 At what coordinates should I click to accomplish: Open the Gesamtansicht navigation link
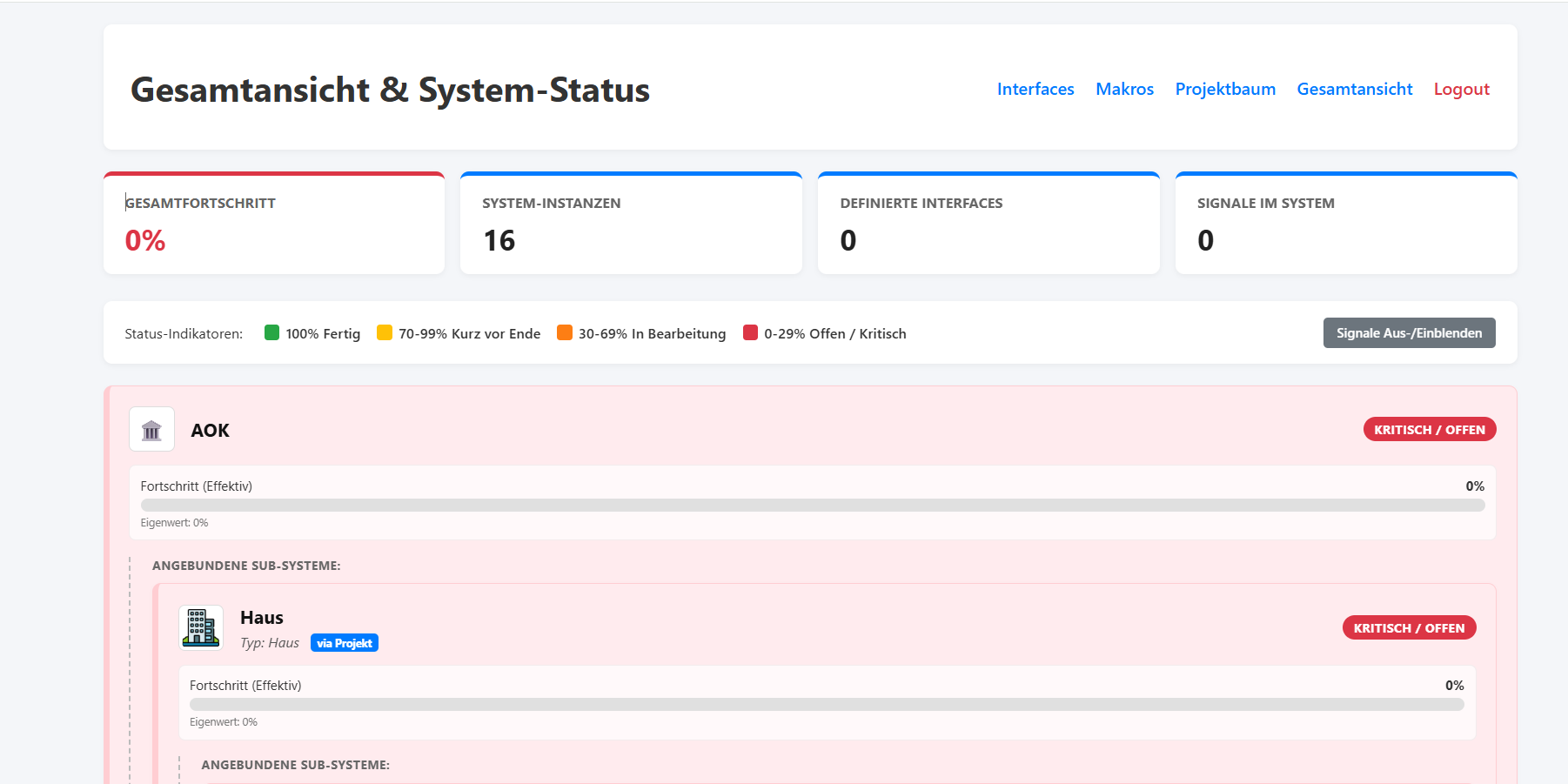click(1355, 89)
